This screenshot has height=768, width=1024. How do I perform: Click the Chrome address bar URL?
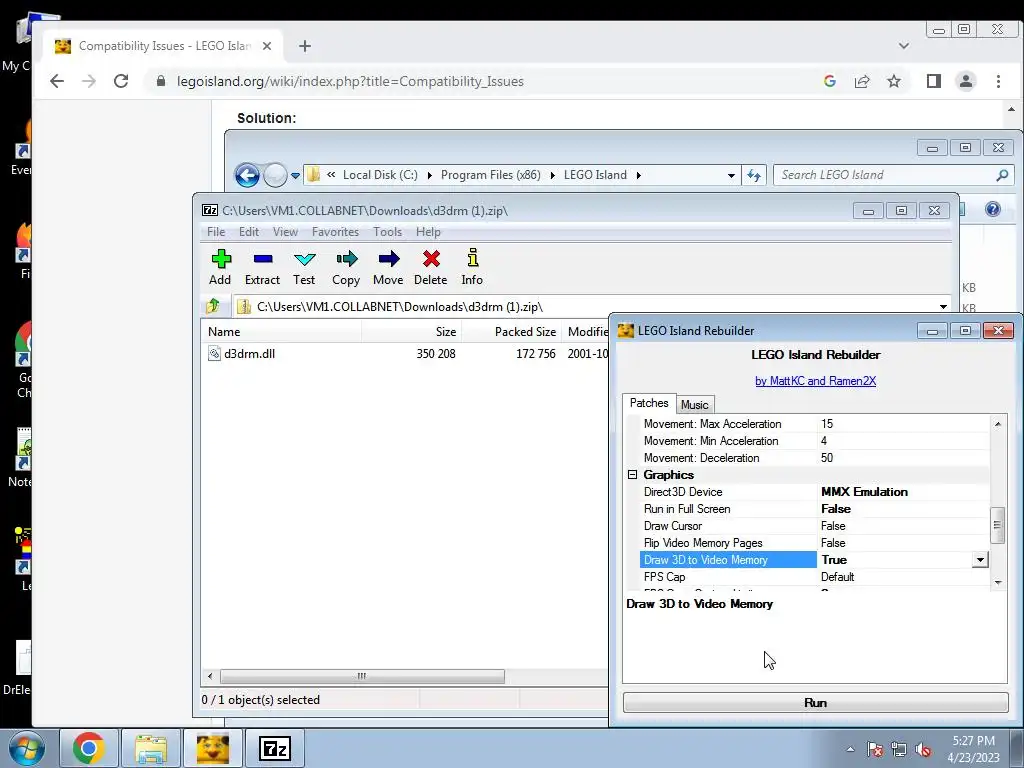[350, 81]
